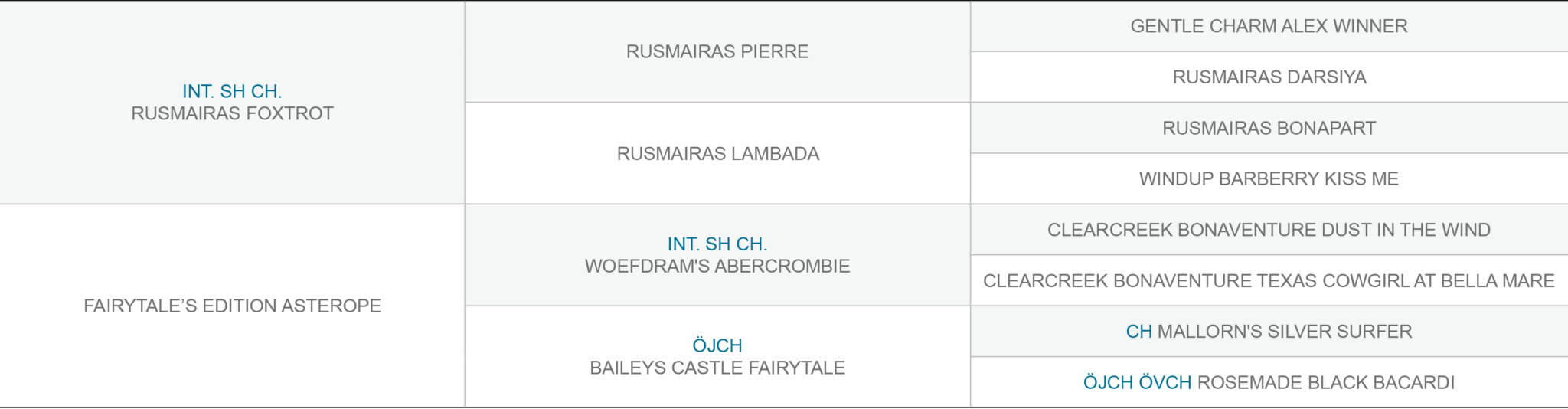Click Gentle Charm Alex Winner
1568x409 pixels.
point(1269,26)
